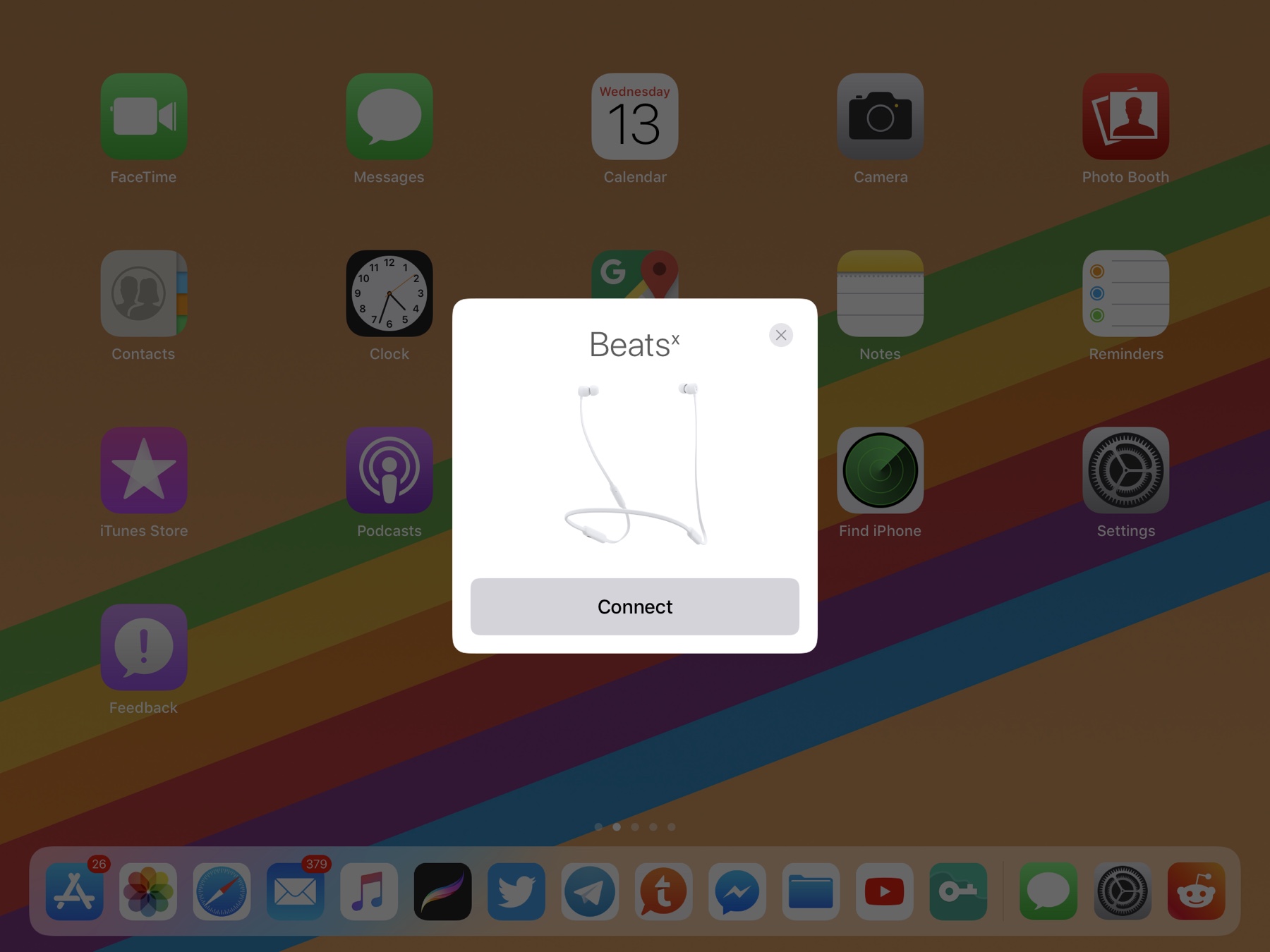Open the Clock app
Image resolution: width=1270 pixels, height=952 pixels.
[389, 293]
